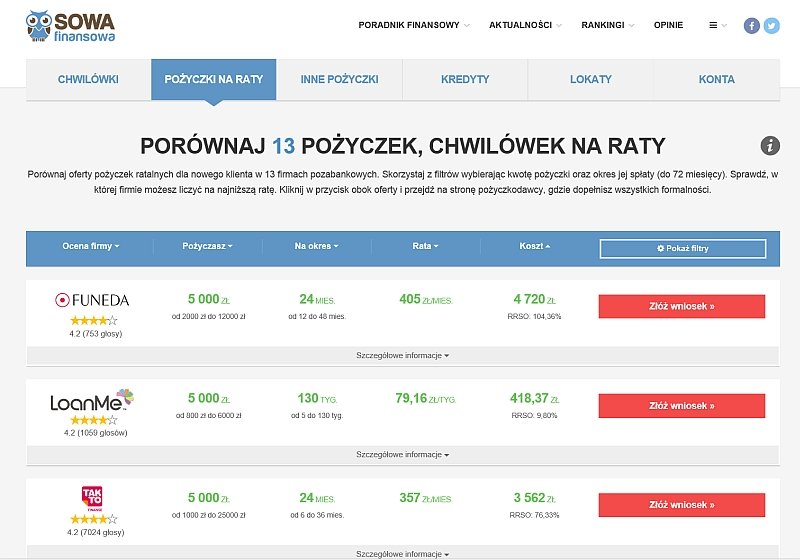Click Złóż wniosek for Tak To
This screenshot has height=560, width=800.
[682, 504]
